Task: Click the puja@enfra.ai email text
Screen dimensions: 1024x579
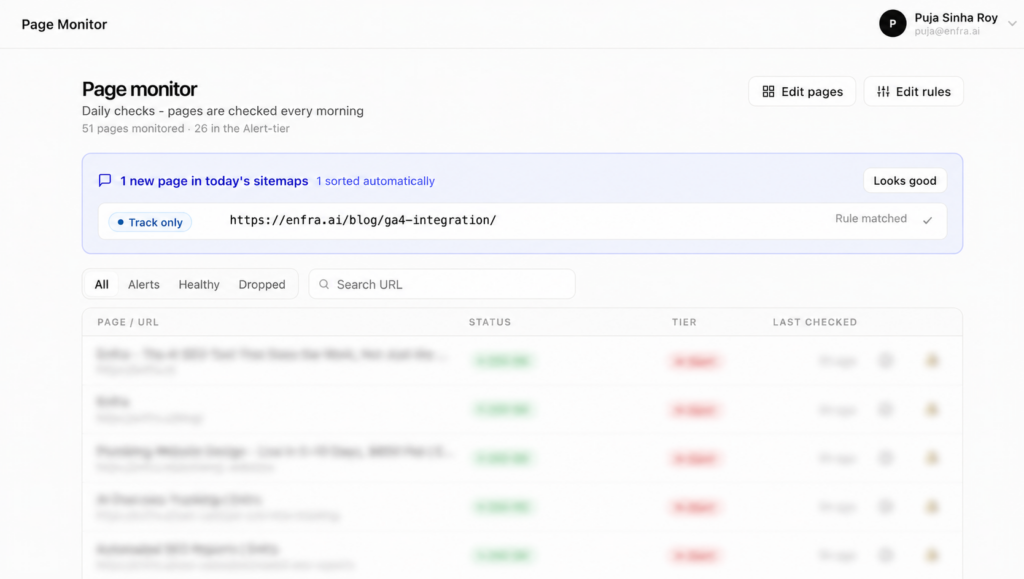Action: pos(947,31)
